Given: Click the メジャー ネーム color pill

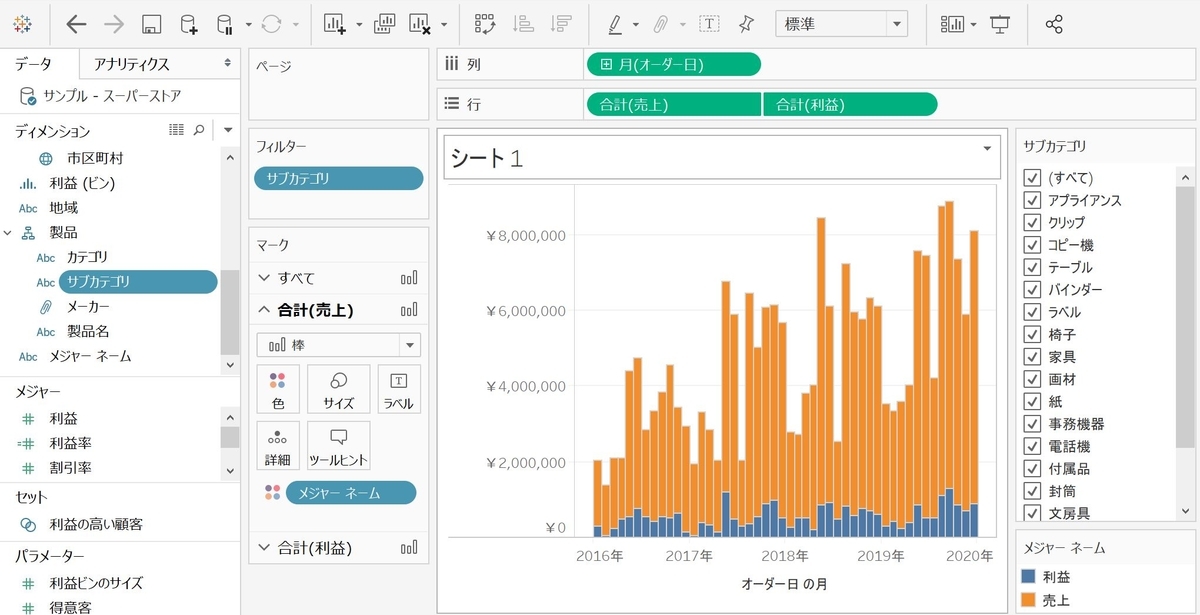Looking at the screenshot, I should 350,492.
